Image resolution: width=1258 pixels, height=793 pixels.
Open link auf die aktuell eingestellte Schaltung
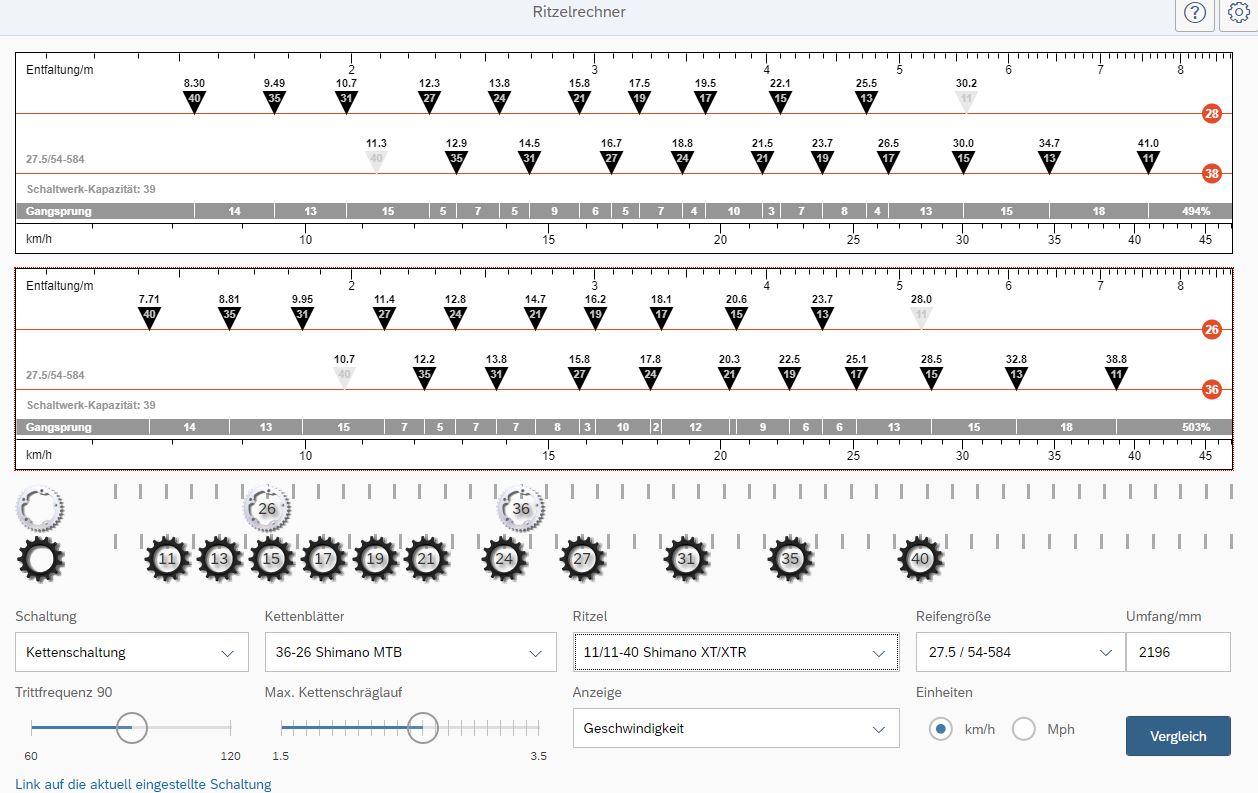(x=143, y=784)
